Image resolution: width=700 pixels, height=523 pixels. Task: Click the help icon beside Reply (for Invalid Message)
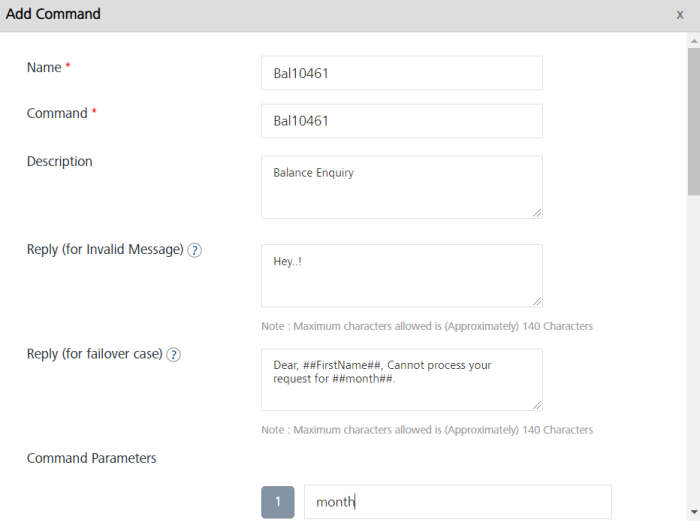(x=195, y=250)
